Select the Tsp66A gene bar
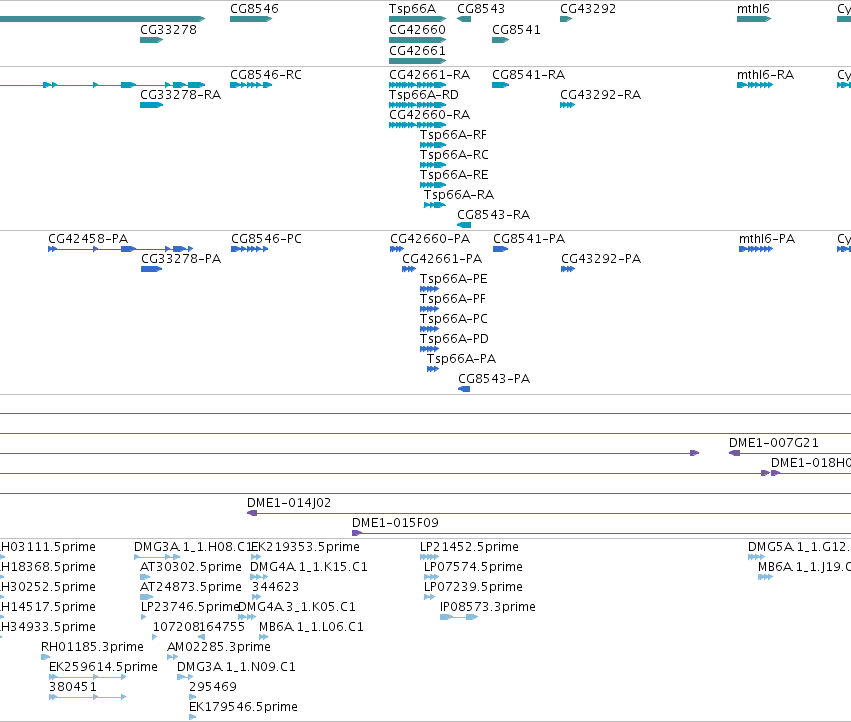 417,19
